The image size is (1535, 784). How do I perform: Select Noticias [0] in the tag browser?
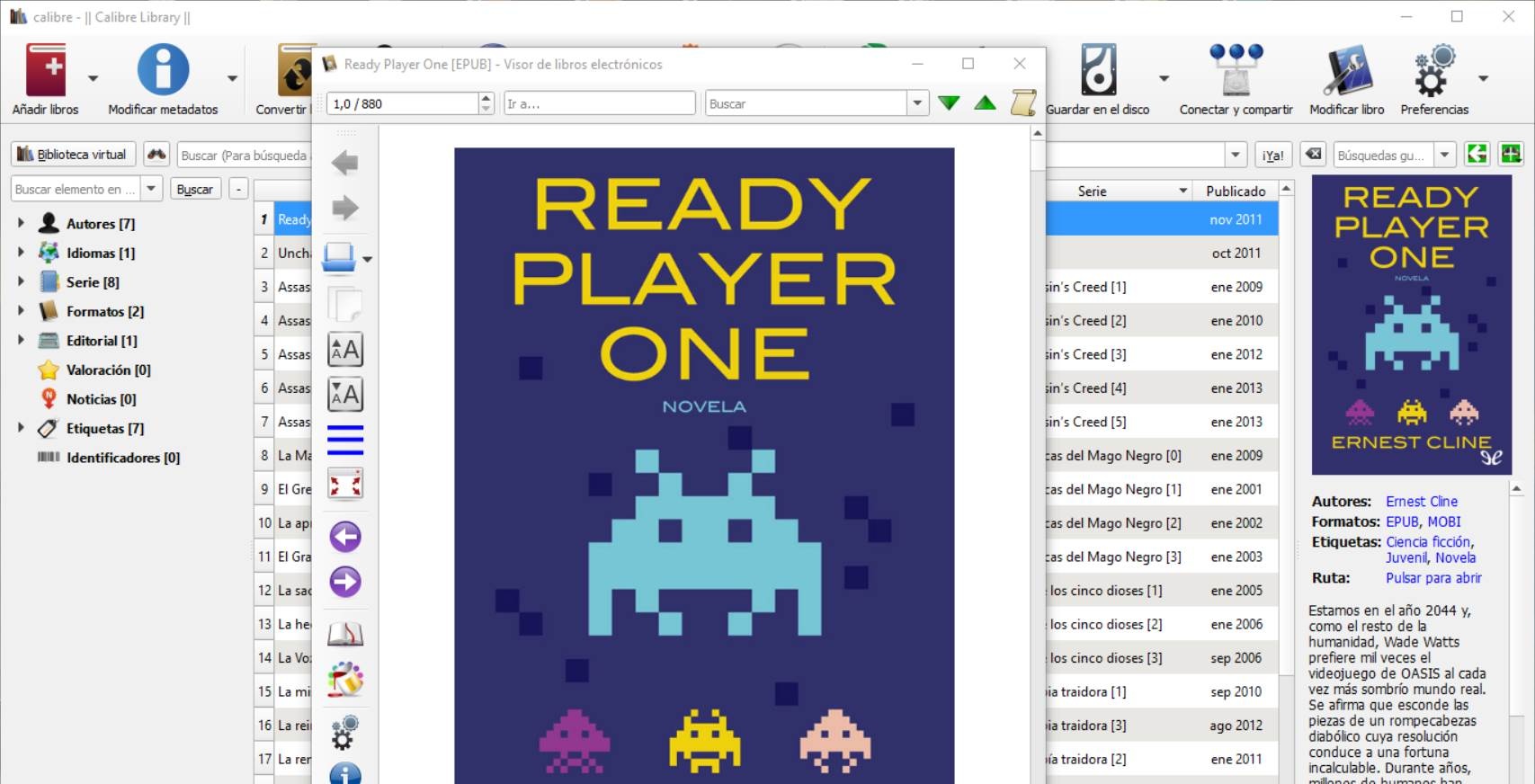(x=101, y=398)
